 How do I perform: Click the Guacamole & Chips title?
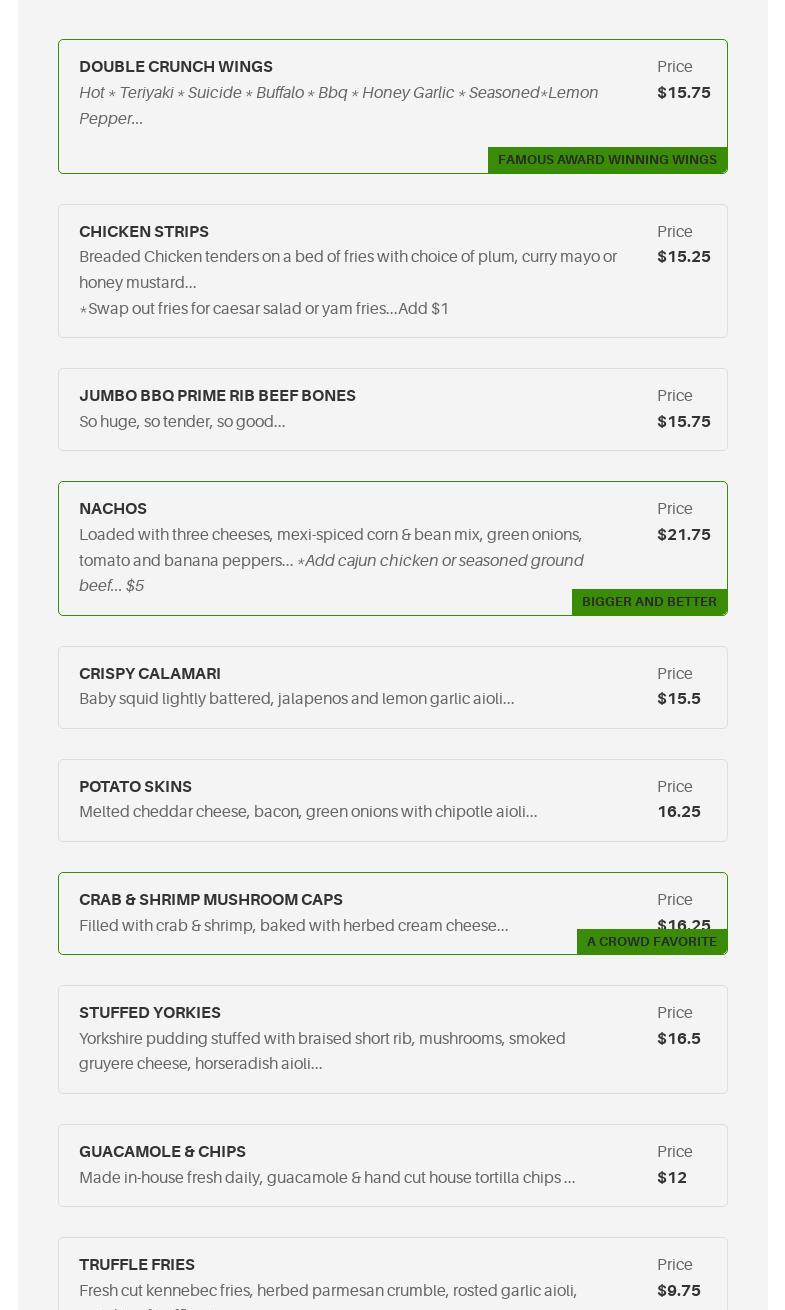(x=162, y=1151)
